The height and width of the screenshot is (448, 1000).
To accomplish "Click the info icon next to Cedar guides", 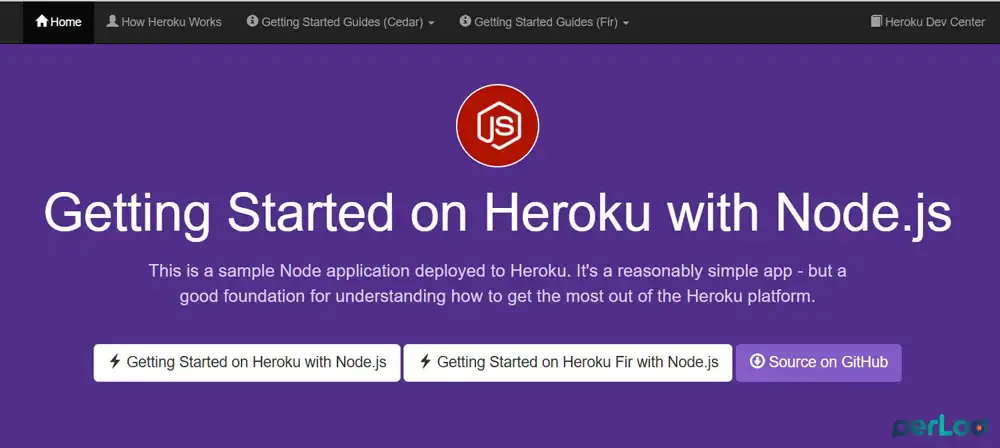I will (x=253, y=21).
